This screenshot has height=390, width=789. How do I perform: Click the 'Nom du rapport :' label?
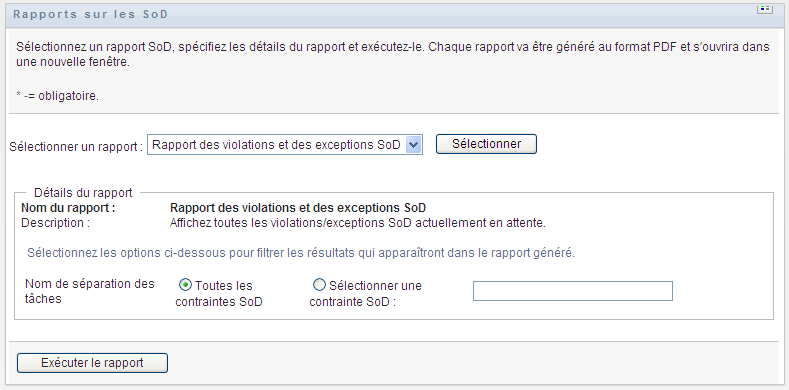click(x=68, y=208)
